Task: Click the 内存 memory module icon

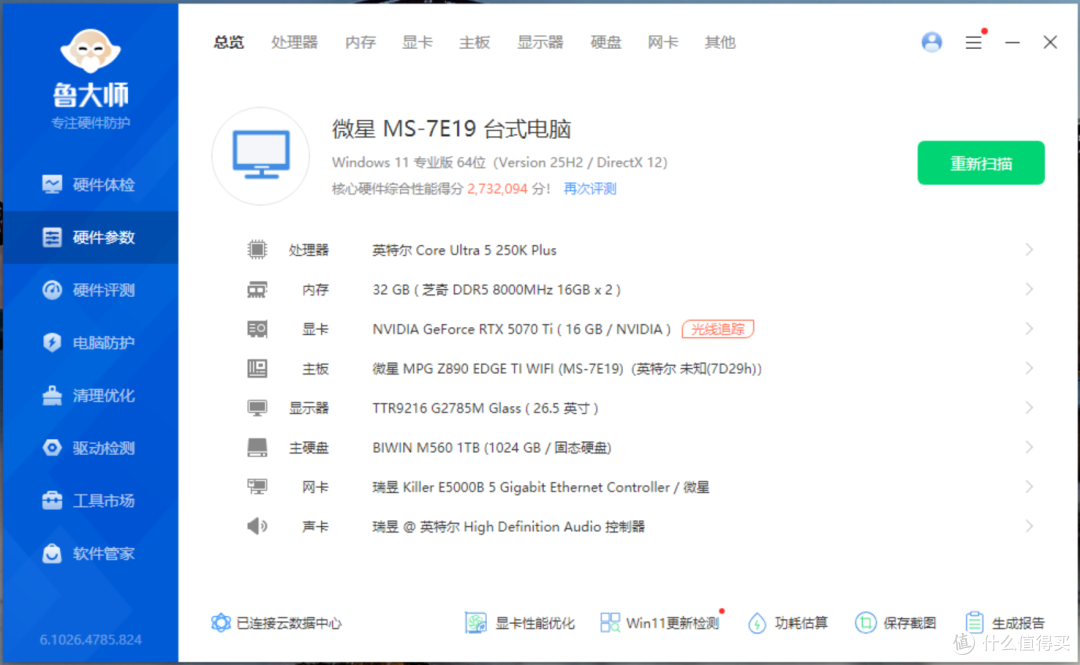Action: 257,289
